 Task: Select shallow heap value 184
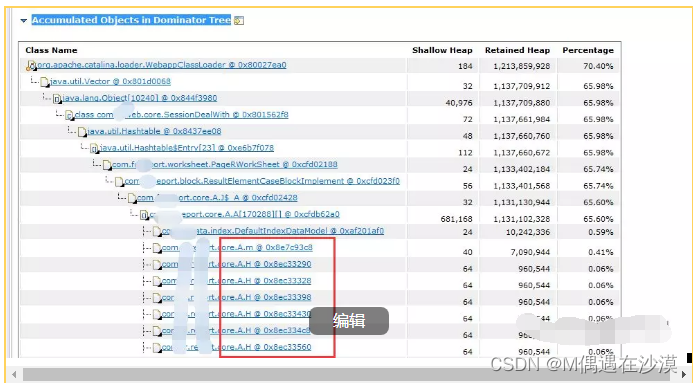(465, 66)
